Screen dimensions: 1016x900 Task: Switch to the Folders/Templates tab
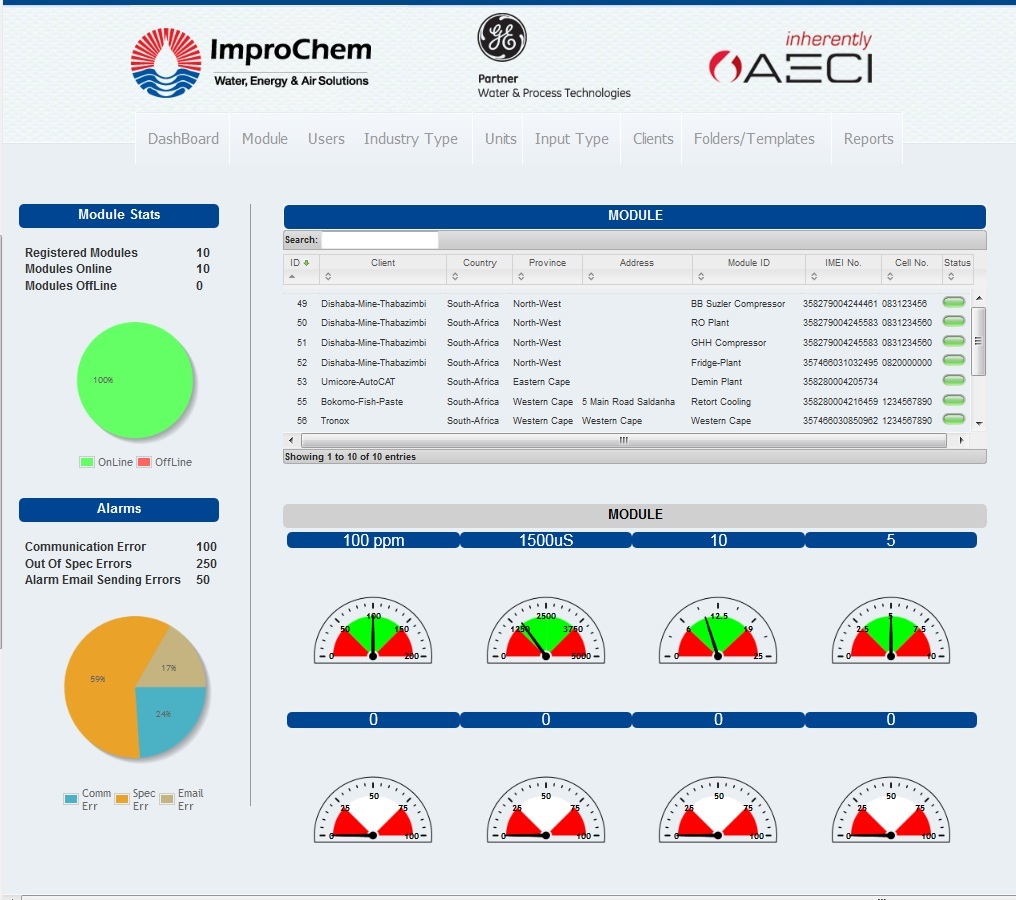point(754,139)
